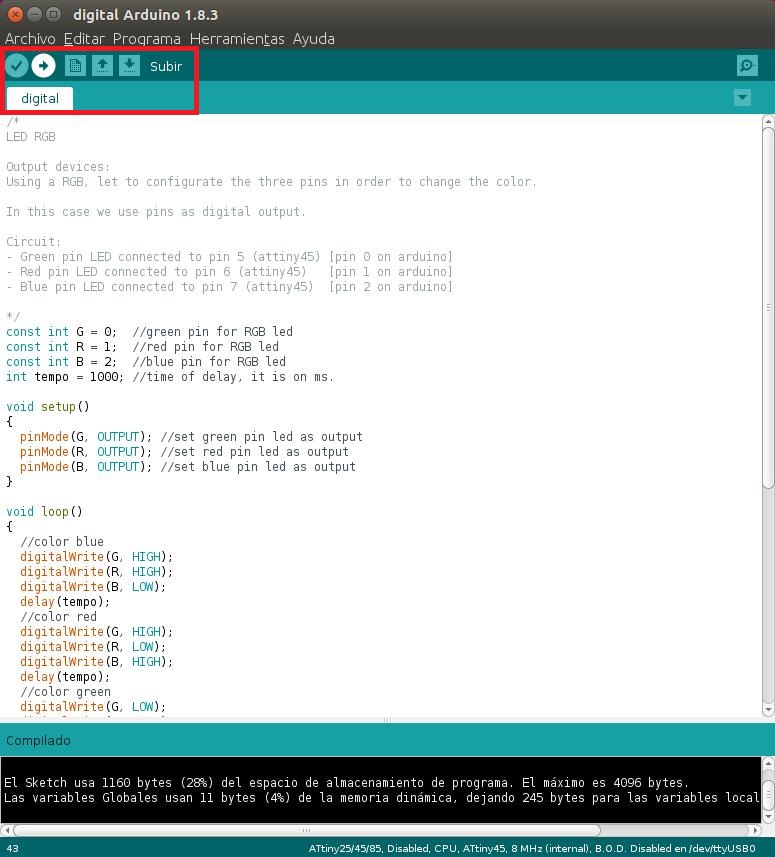Viewport: 775px width, 857px height.
Task: Click the 'Blue pin LED connected' comment line
Action: click(230, 287)
